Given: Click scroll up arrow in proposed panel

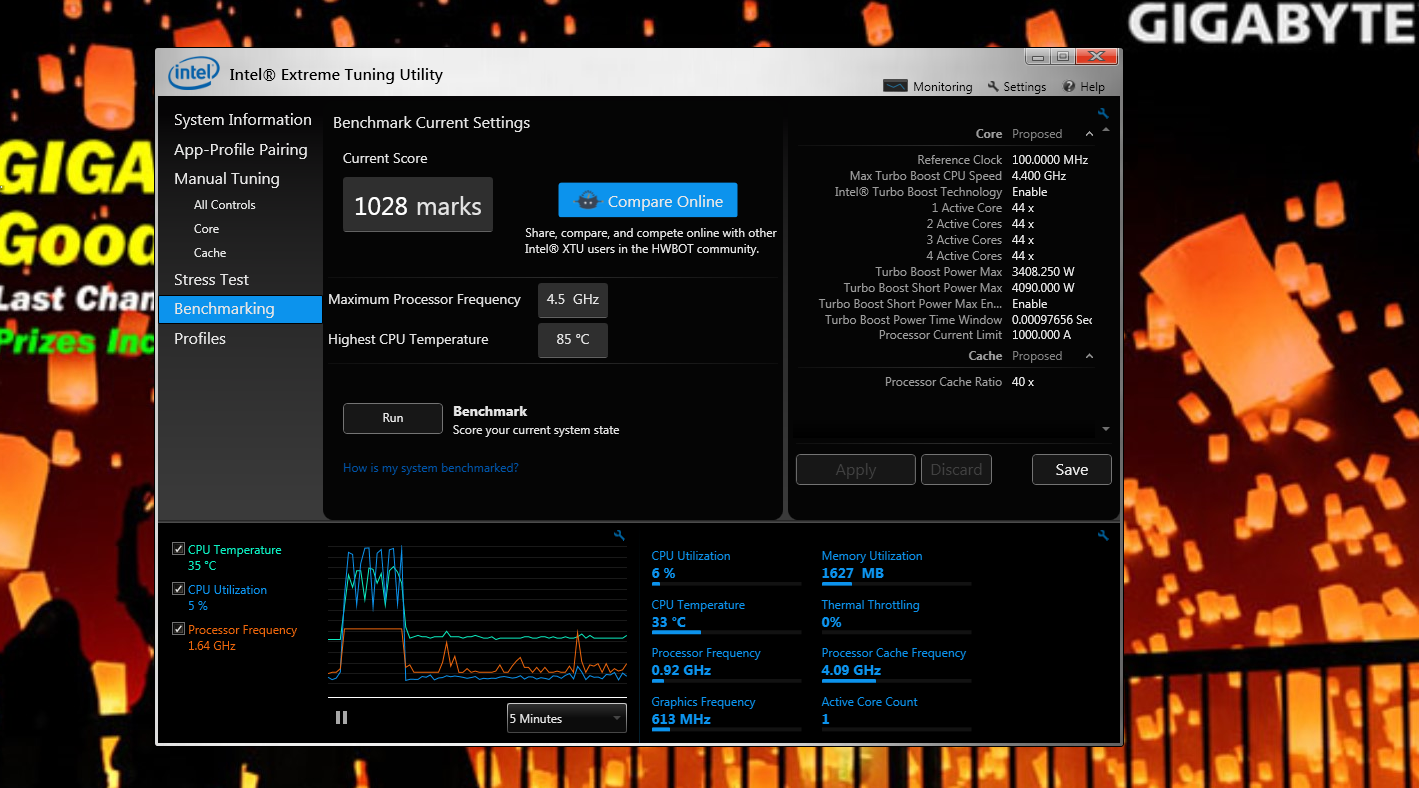Looking at the screenshot, I should [x=1105, y=130].
